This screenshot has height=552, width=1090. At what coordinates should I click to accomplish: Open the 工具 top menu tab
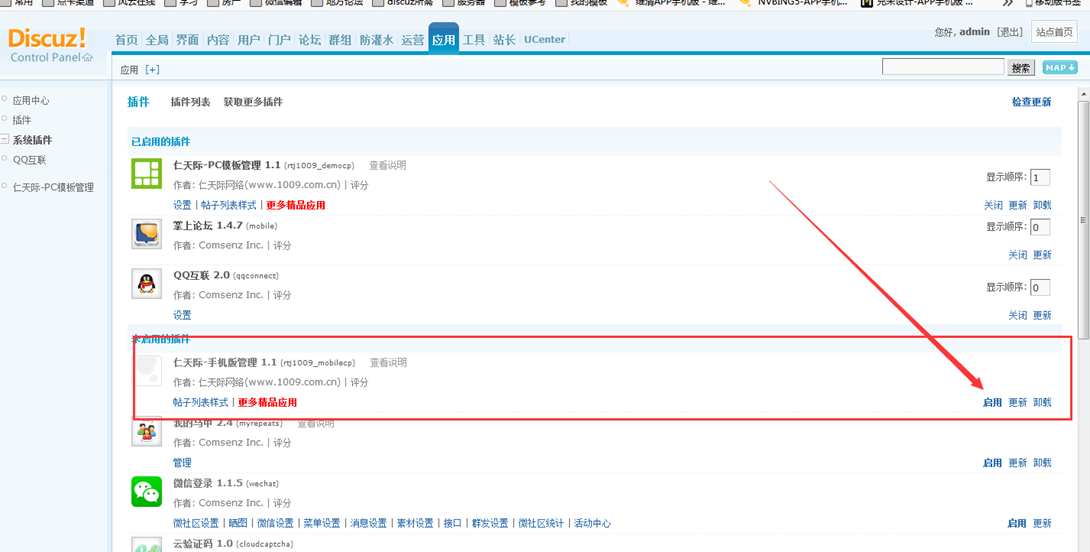[474, 40]
